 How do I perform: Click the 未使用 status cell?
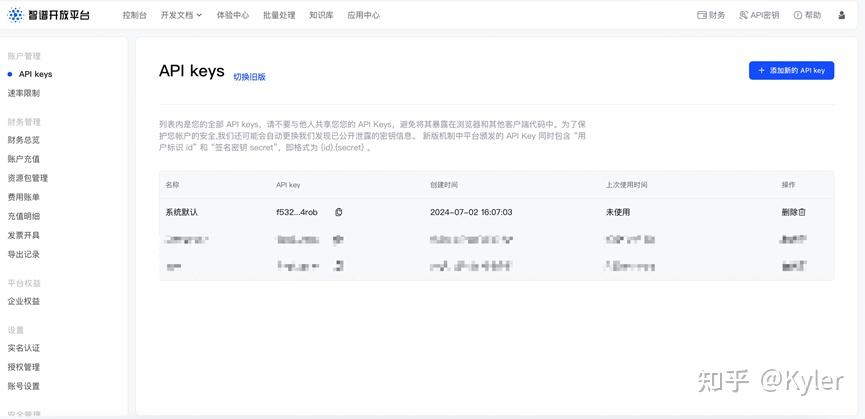coord(618,212)
